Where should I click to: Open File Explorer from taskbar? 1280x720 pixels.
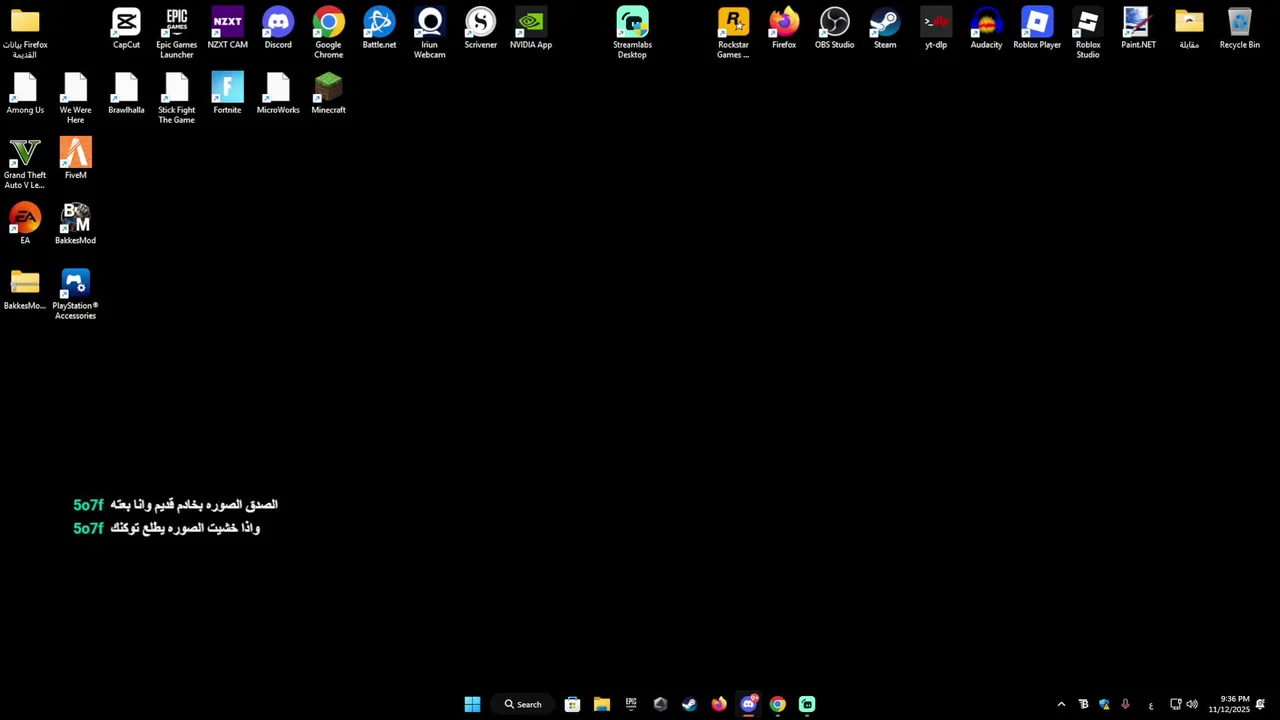point(601,704)
